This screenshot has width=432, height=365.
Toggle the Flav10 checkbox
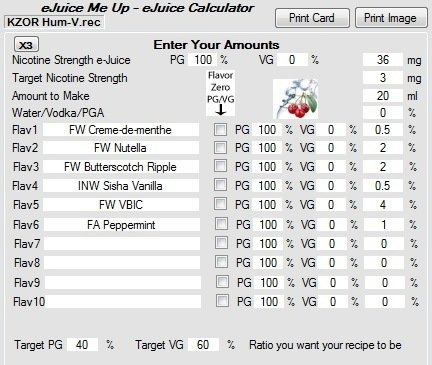pyautogui.click(x=222, y=301)
